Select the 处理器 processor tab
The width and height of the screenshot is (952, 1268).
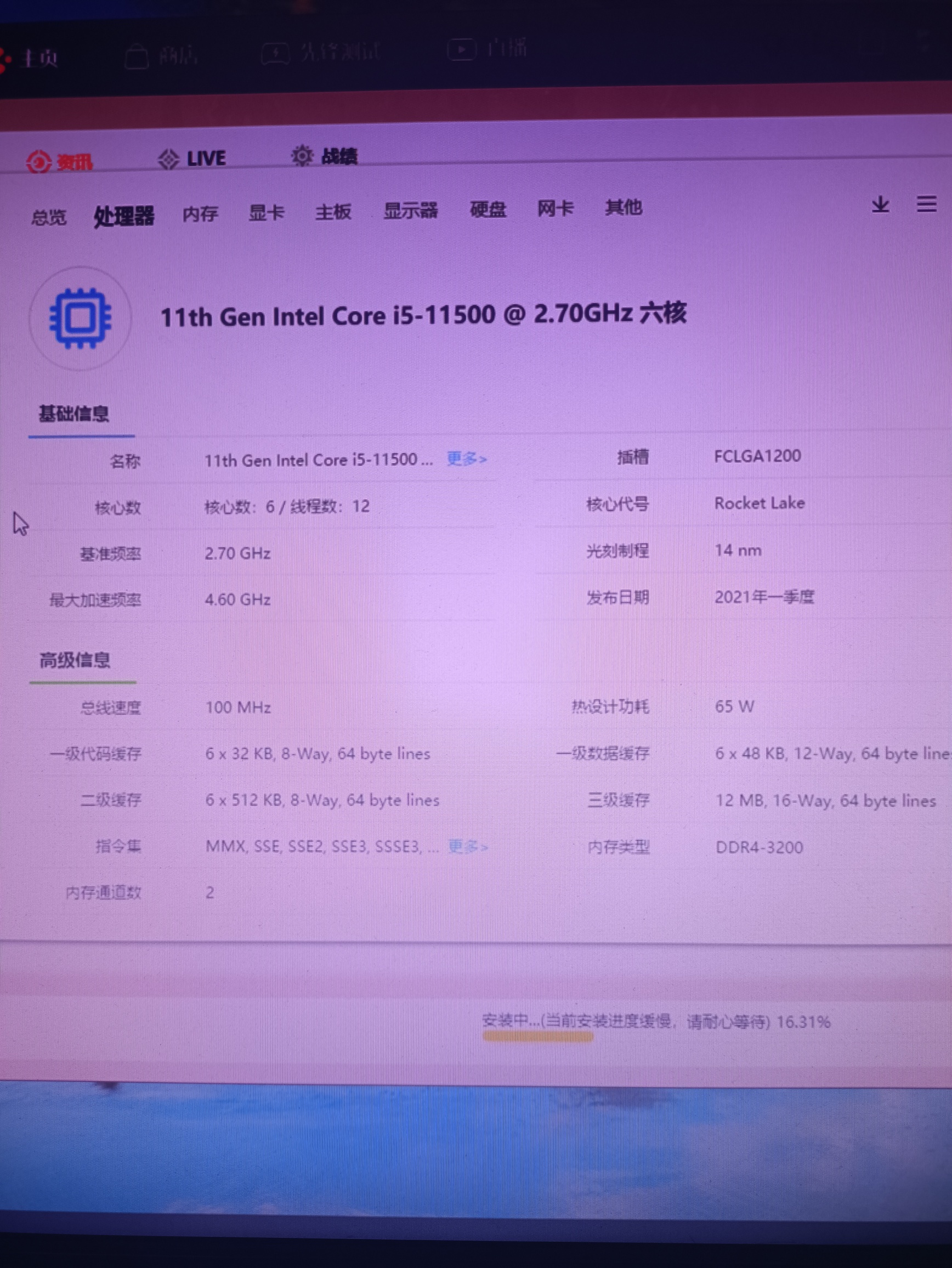pos(124,216)
